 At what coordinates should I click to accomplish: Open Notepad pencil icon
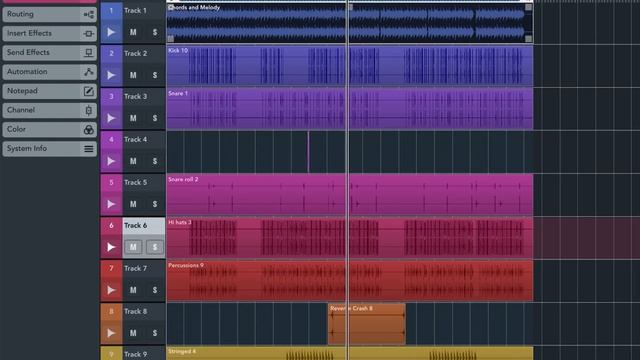coord(89,91)
